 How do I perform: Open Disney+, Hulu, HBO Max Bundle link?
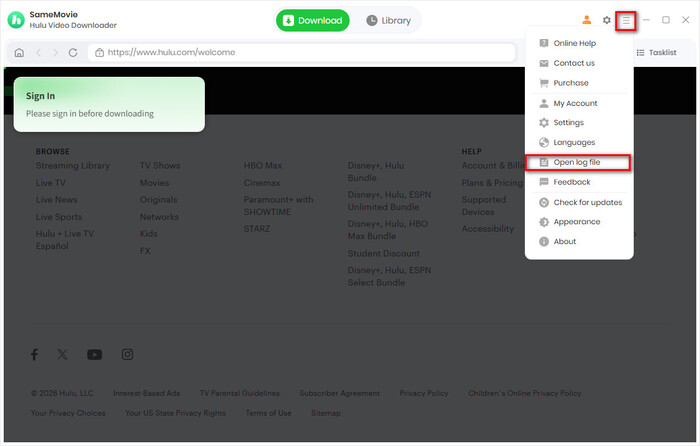pyautogui.click(x=388, y=230)
